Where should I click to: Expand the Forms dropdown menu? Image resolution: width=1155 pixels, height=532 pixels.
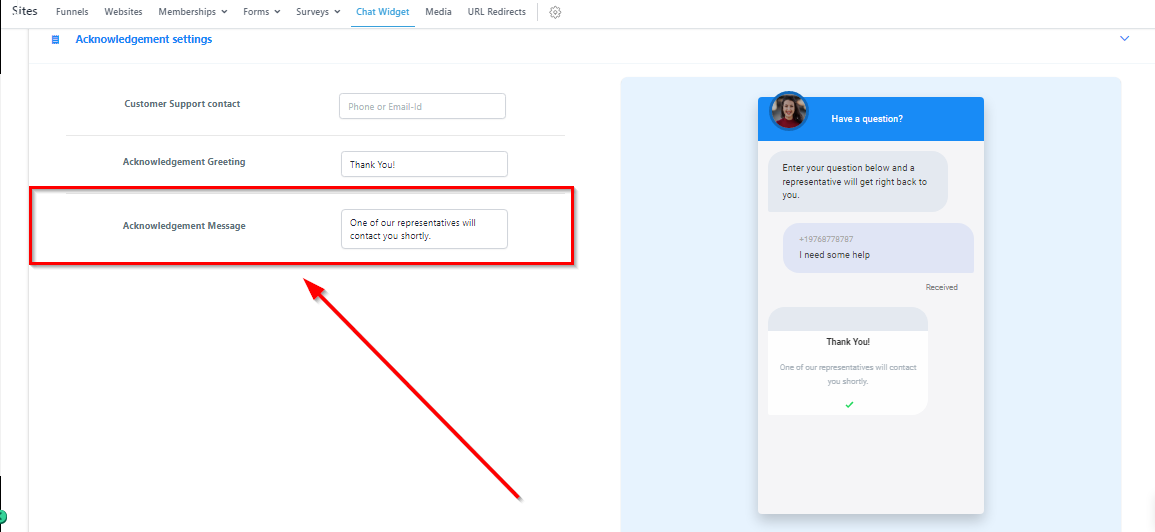(x=261, y=12)
